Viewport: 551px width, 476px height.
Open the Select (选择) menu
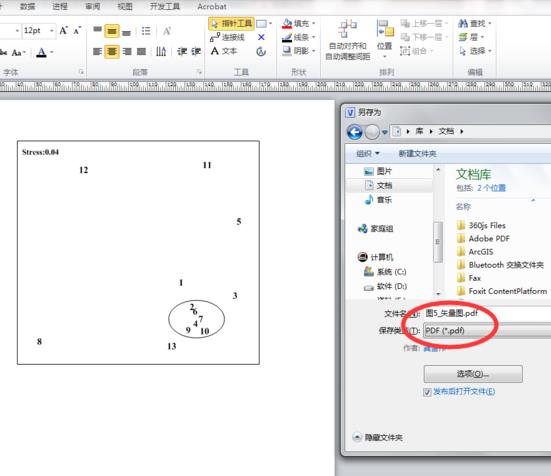pos(475,51)
